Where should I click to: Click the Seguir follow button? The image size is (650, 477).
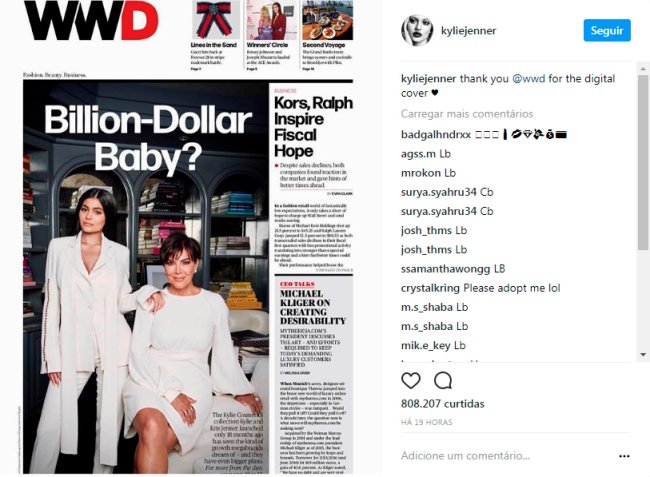coord(607,30)
